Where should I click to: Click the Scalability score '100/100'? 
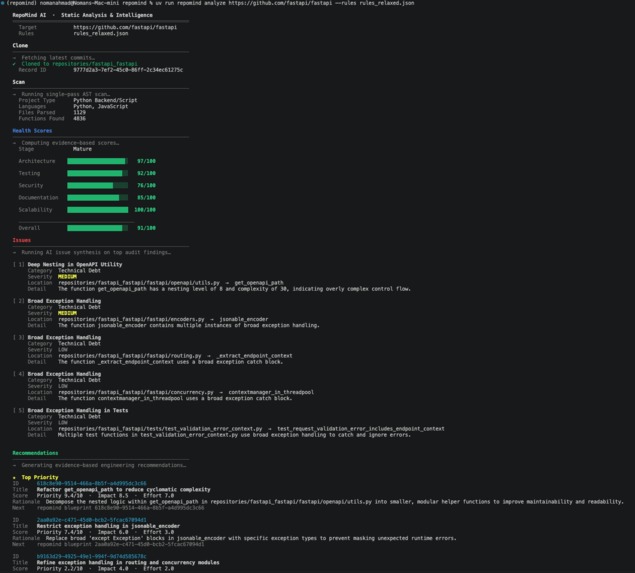click(x=145, y=209)
